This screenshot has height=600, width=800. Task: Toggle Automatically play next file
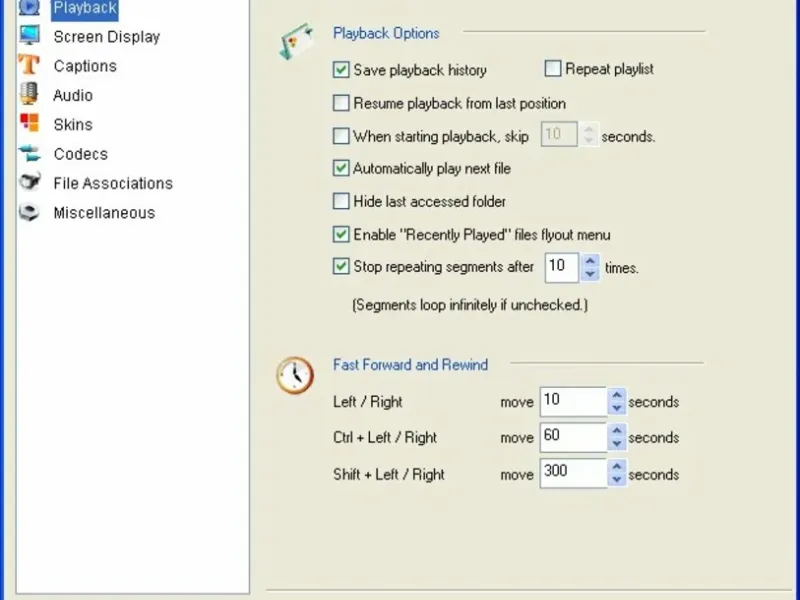341,168
